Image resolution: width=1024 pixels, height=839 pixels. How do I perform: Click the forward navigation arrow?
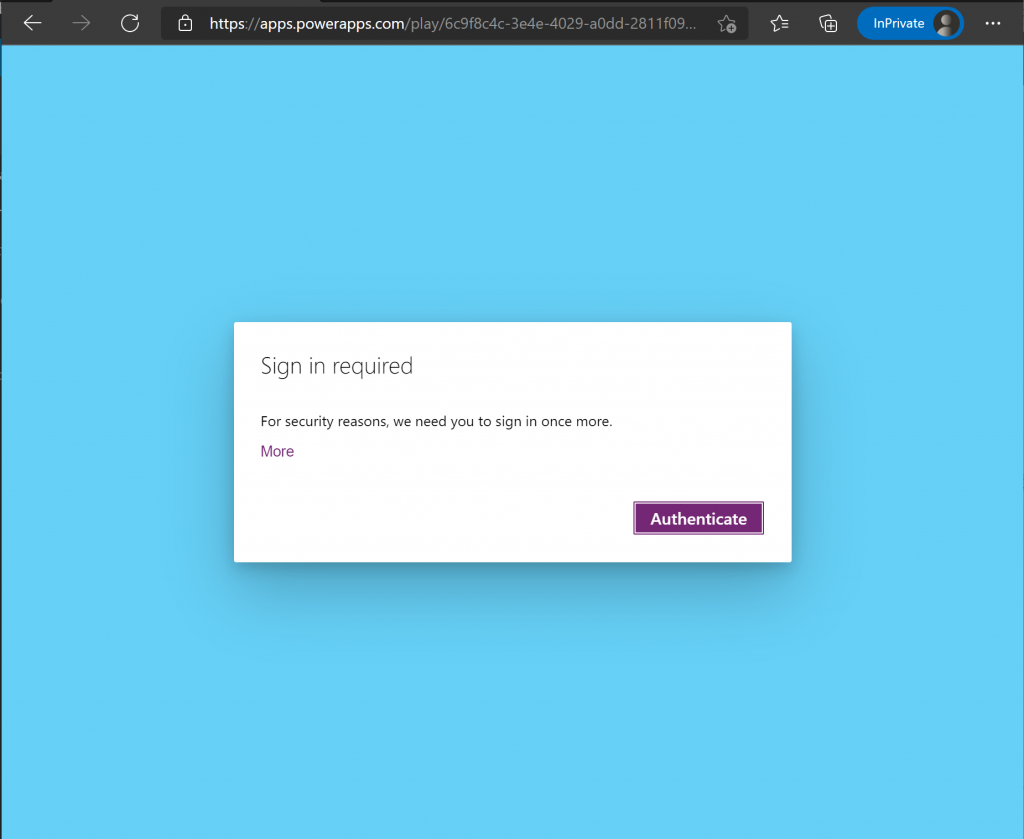(x=81, y=23)
